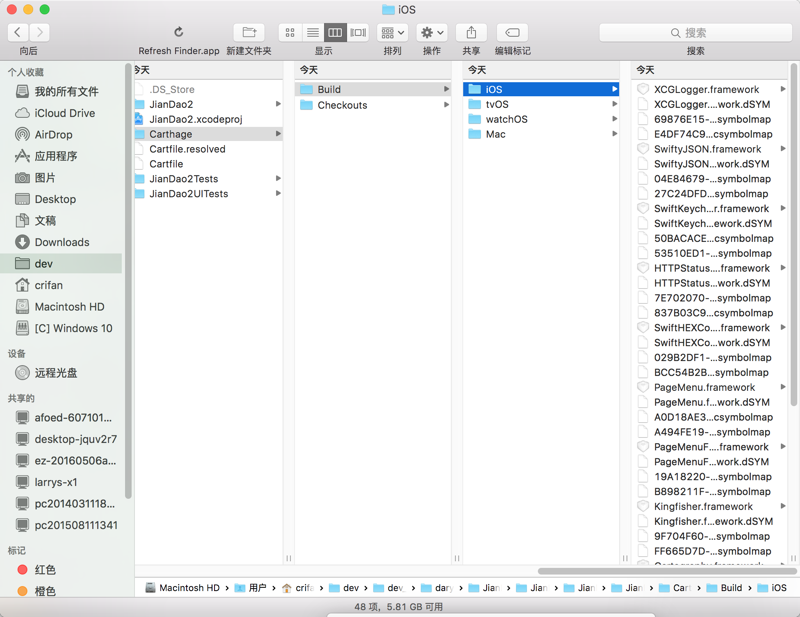Open crifan home folder in sidebar
This screenshot has width=800, height=617.
[x=61, y=285]
